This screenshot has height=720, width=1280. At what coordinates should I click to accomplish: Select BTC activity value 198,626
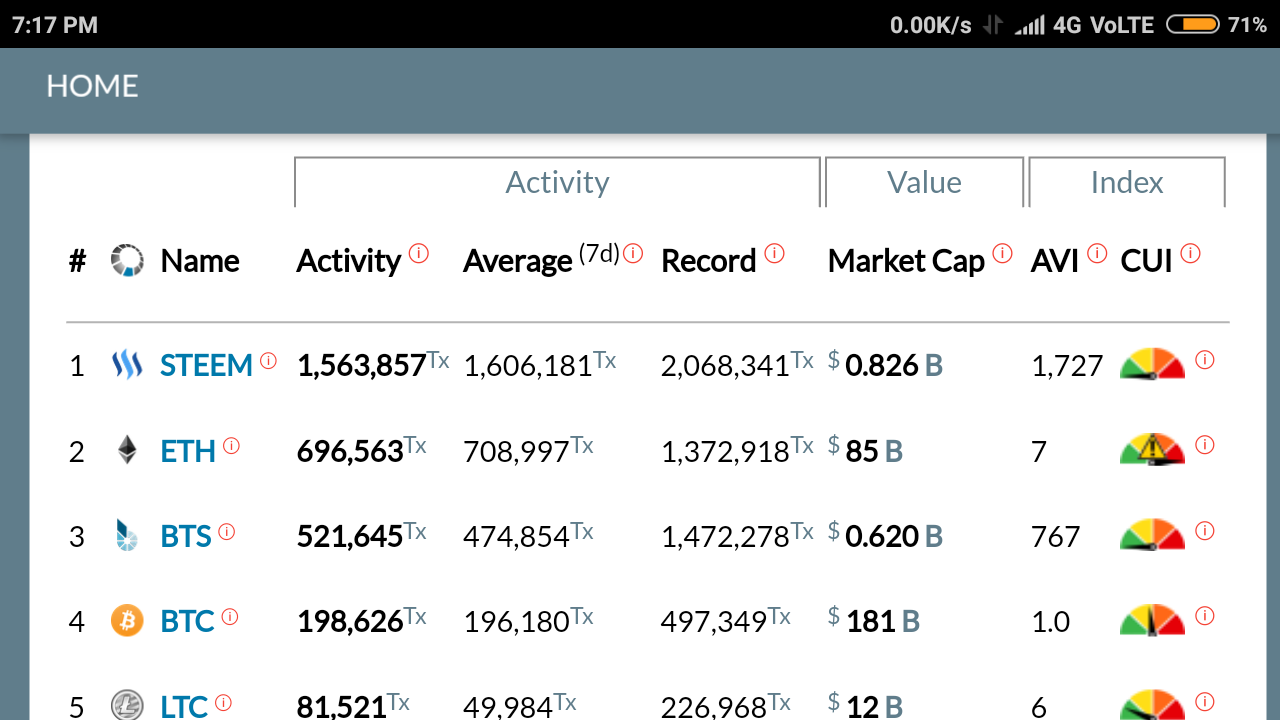350,622
